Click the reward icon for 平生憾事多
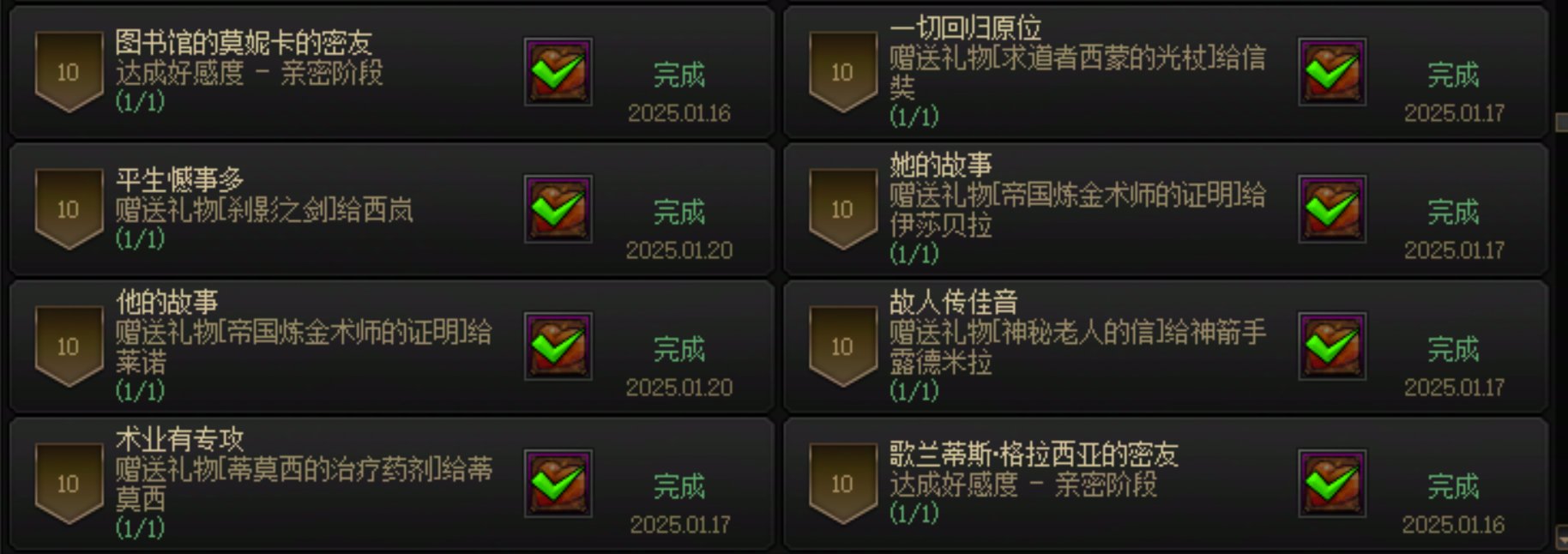Image resolution: width=1568 pixels, height=554 pixels. [x=558, y=209]
